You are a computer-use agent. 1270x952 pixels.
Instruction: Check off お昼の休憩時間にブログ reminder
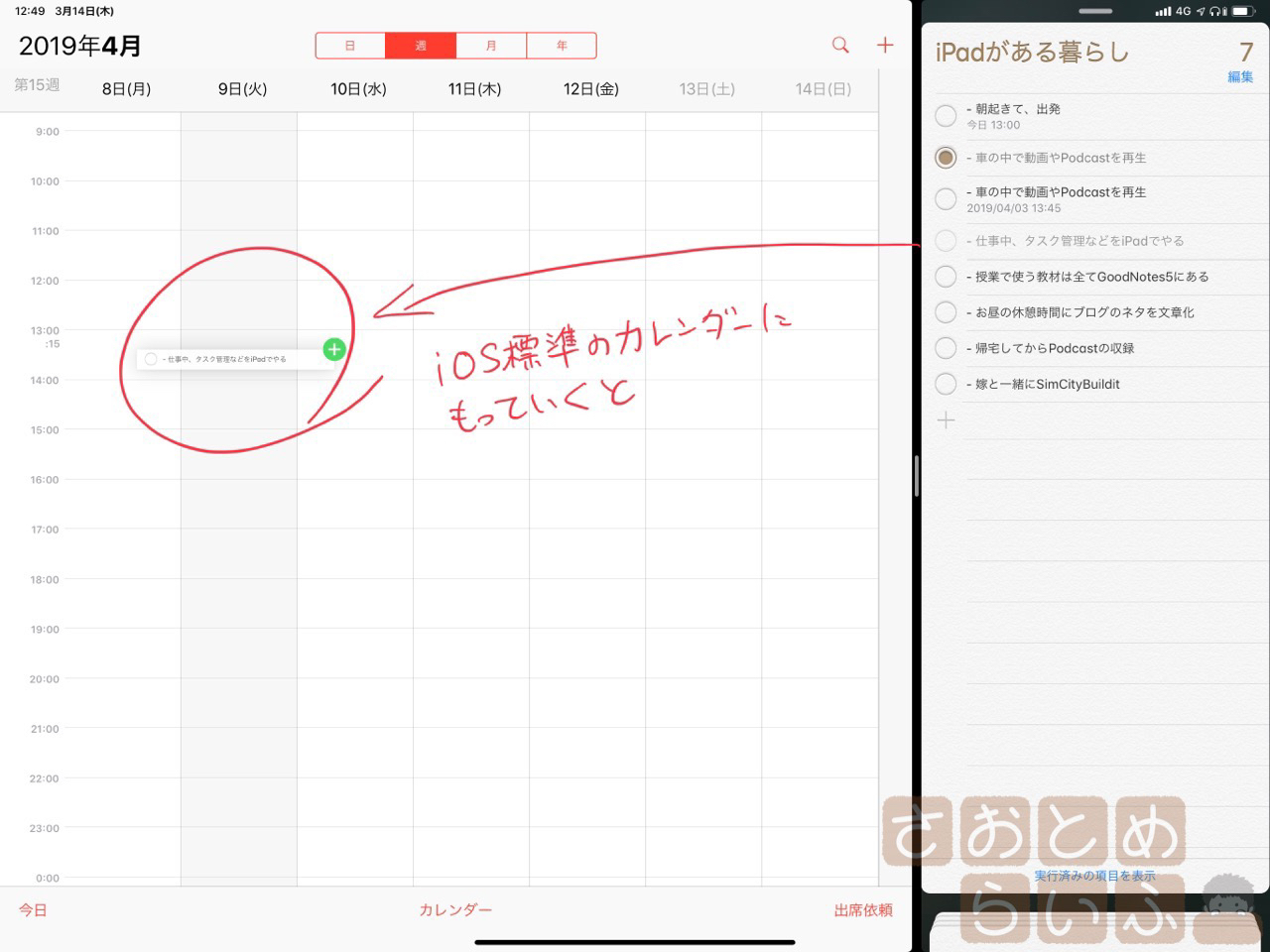[947, 312]
